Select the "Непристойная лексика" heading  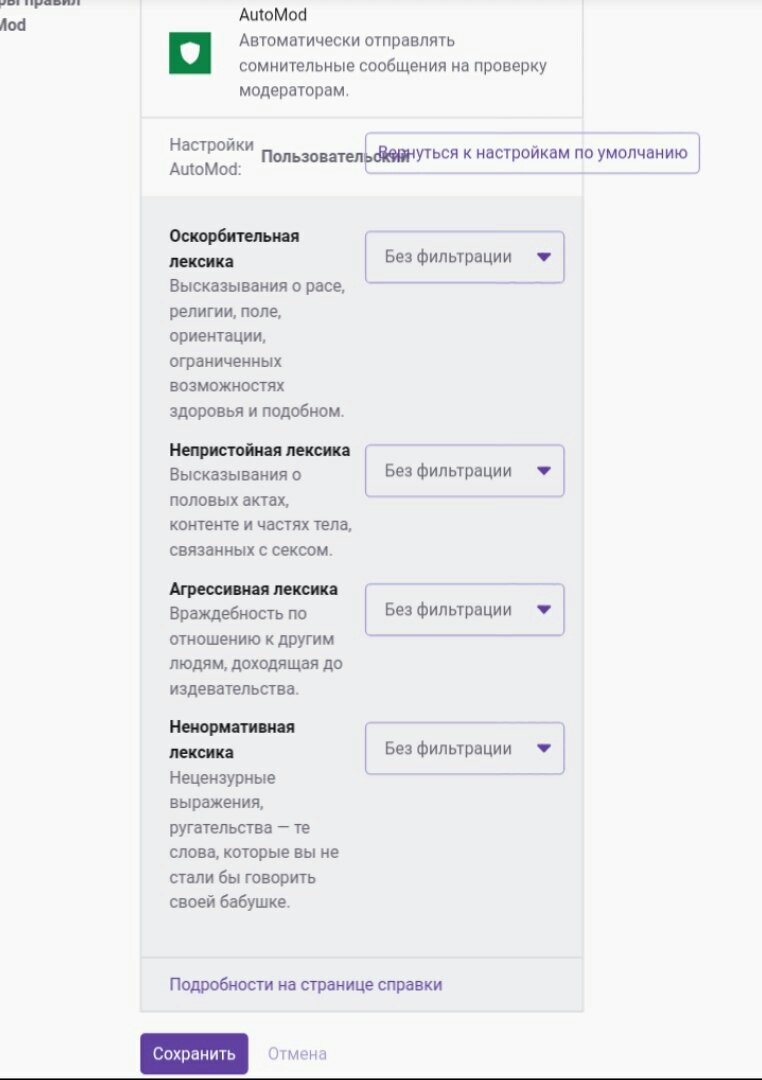click(x=260, y=450)
